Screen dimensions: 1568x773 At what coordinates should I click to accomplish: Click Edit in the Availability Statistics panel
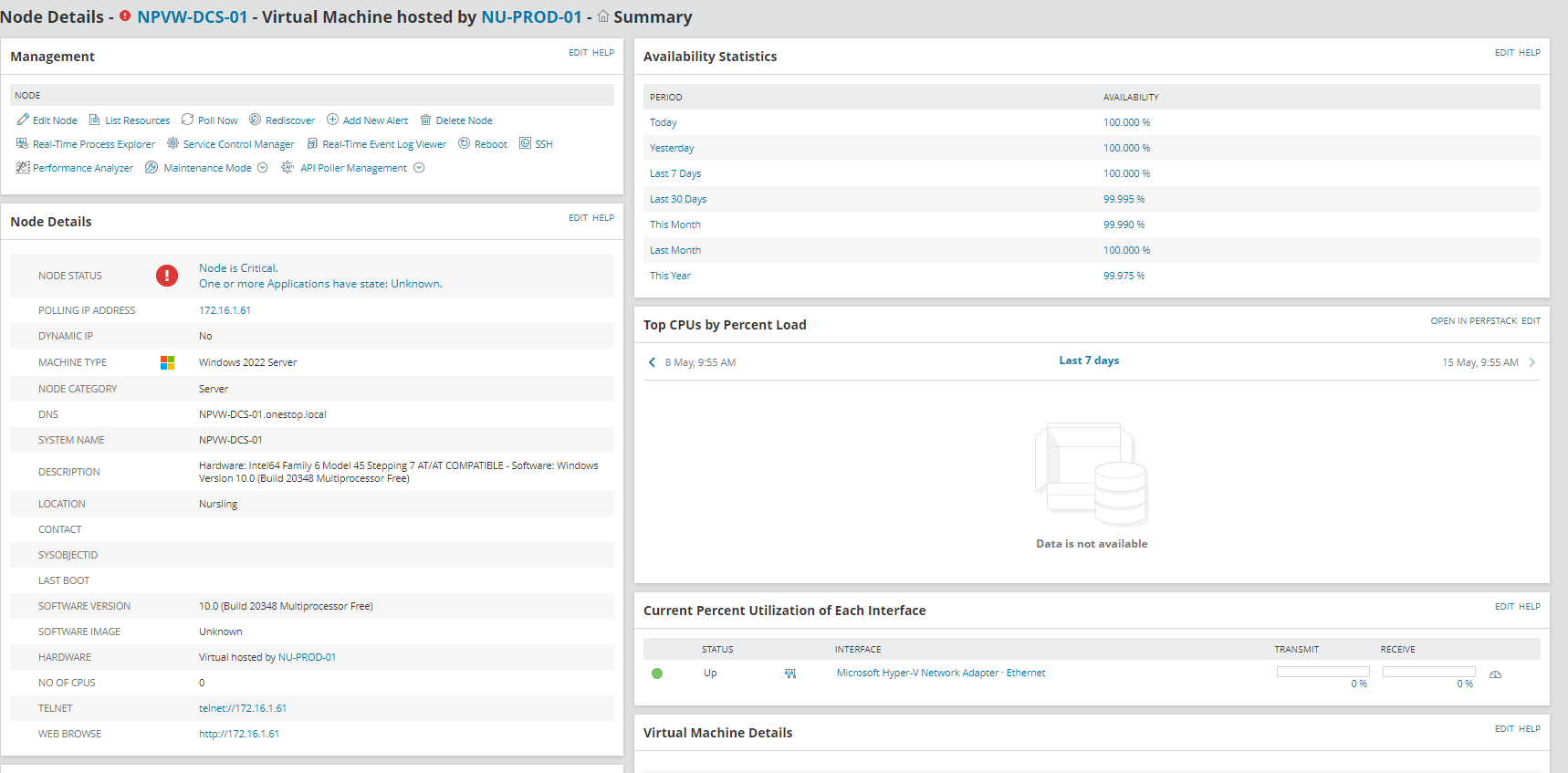point(1504,53)
